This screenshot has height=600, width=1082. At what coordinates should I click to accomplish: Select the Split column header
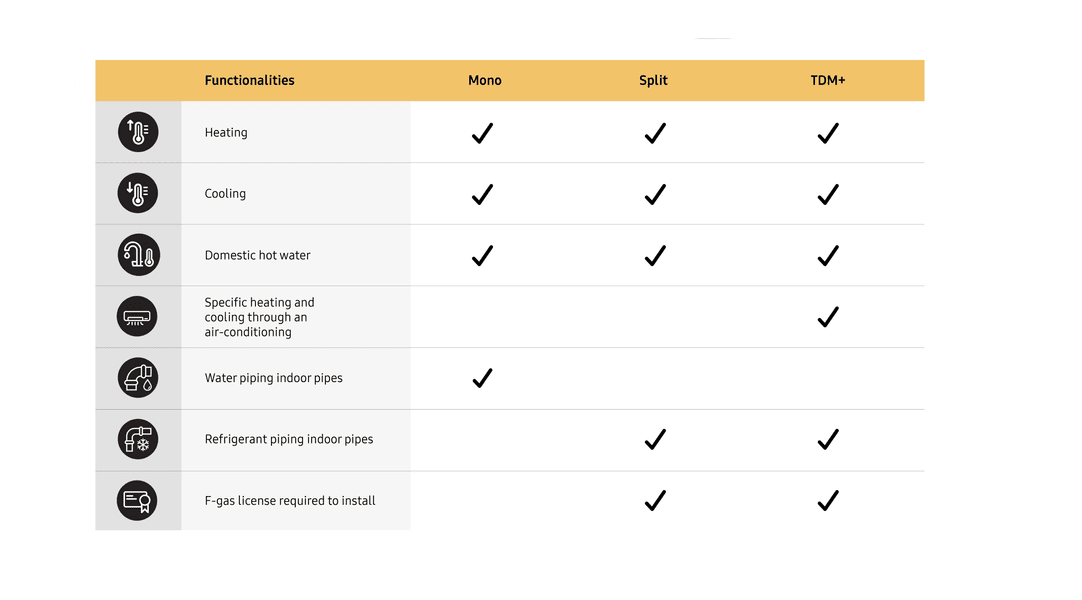653,80
